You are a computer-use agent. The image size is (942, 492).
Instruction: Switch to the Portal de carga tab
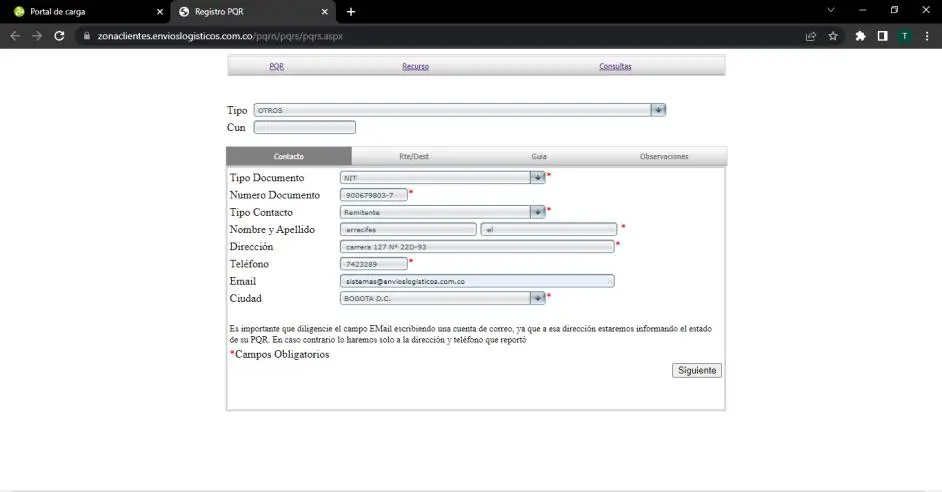87,11
